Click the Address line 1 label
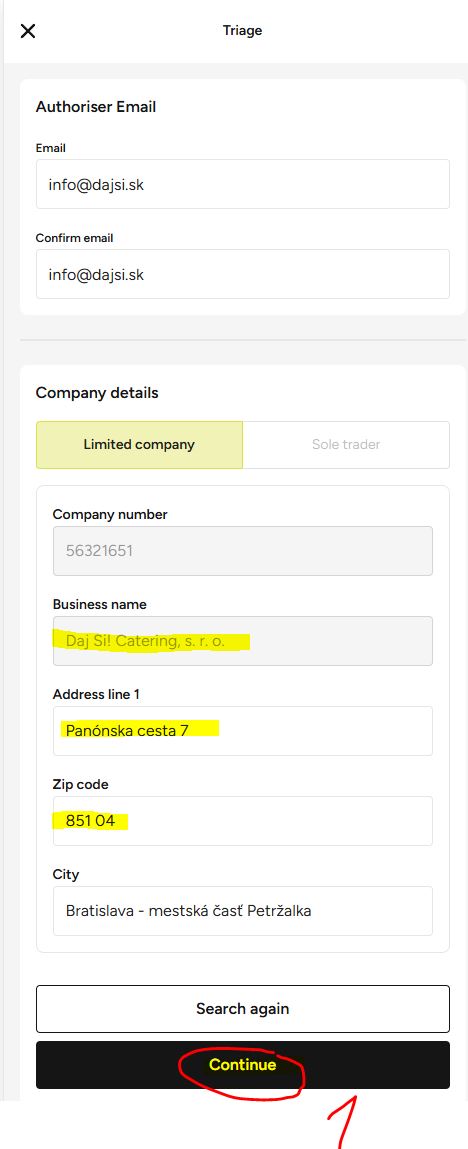This screenshot has width=468, height=1149. click(96, 694)
